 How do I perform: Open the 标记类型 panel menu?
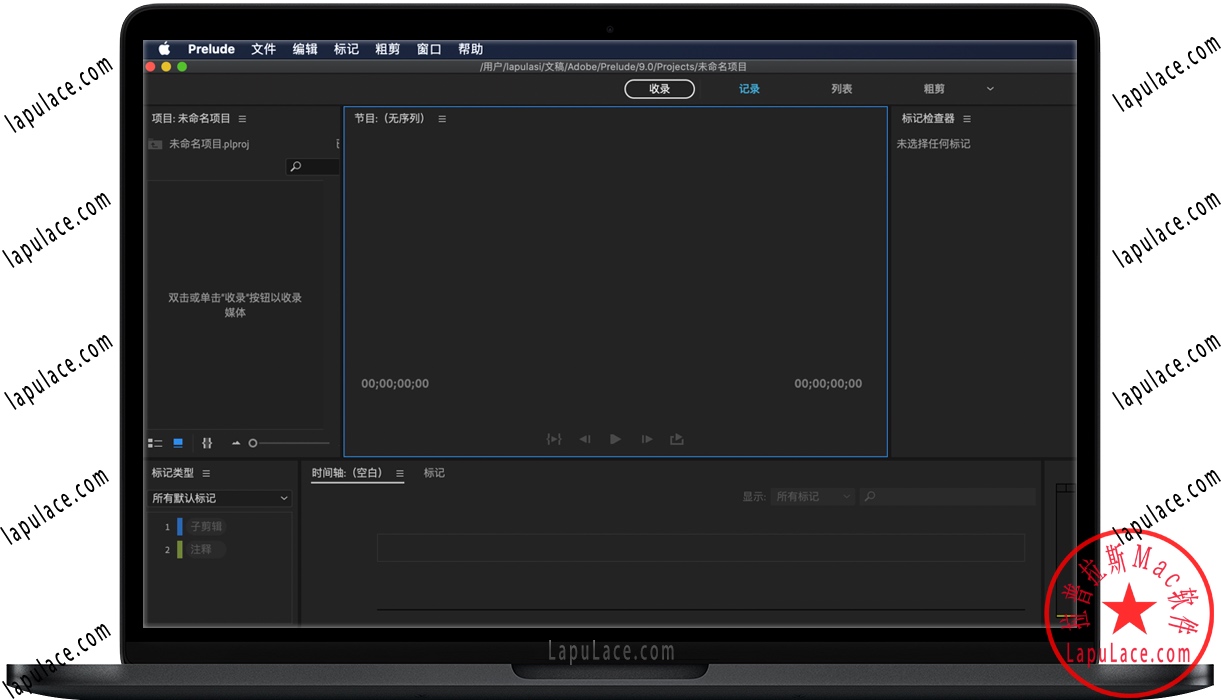coord(206,472)
